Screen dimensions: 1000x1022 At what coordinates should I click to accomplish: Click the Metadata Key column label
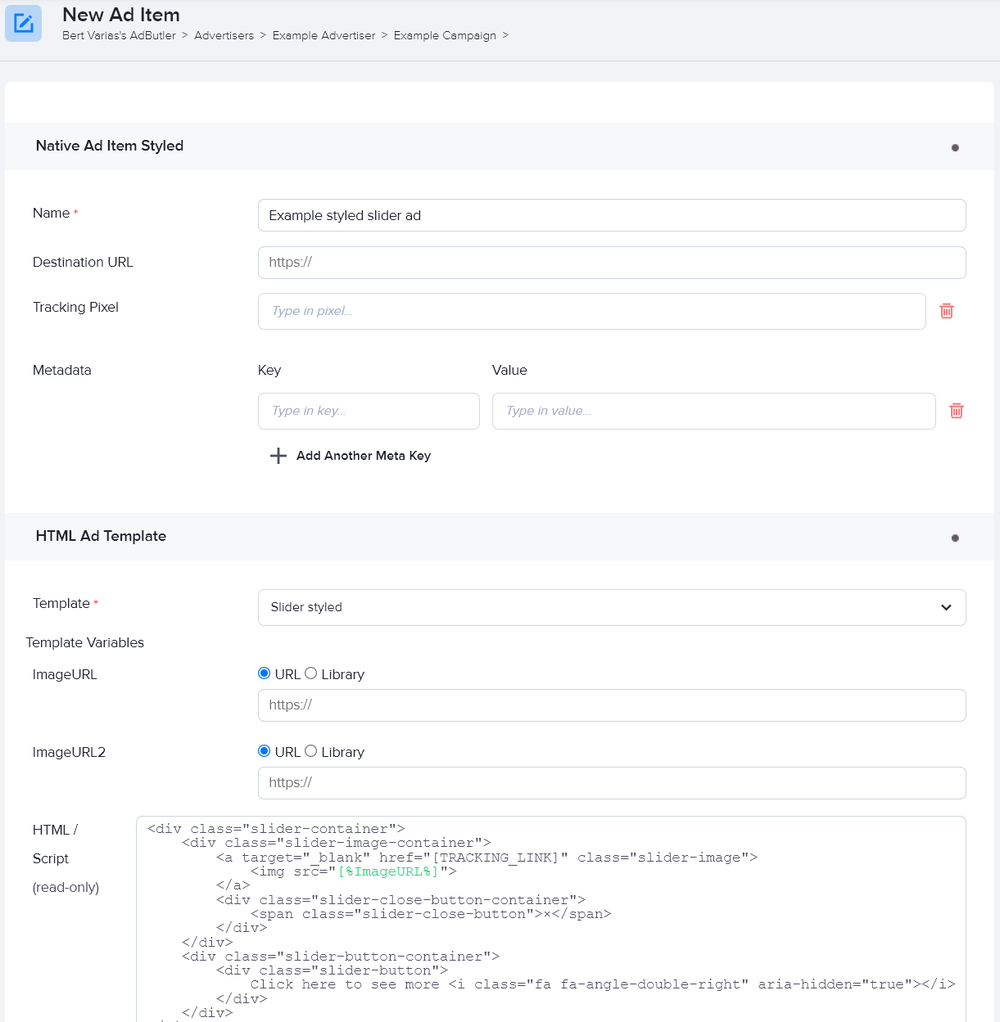(269, 370)
